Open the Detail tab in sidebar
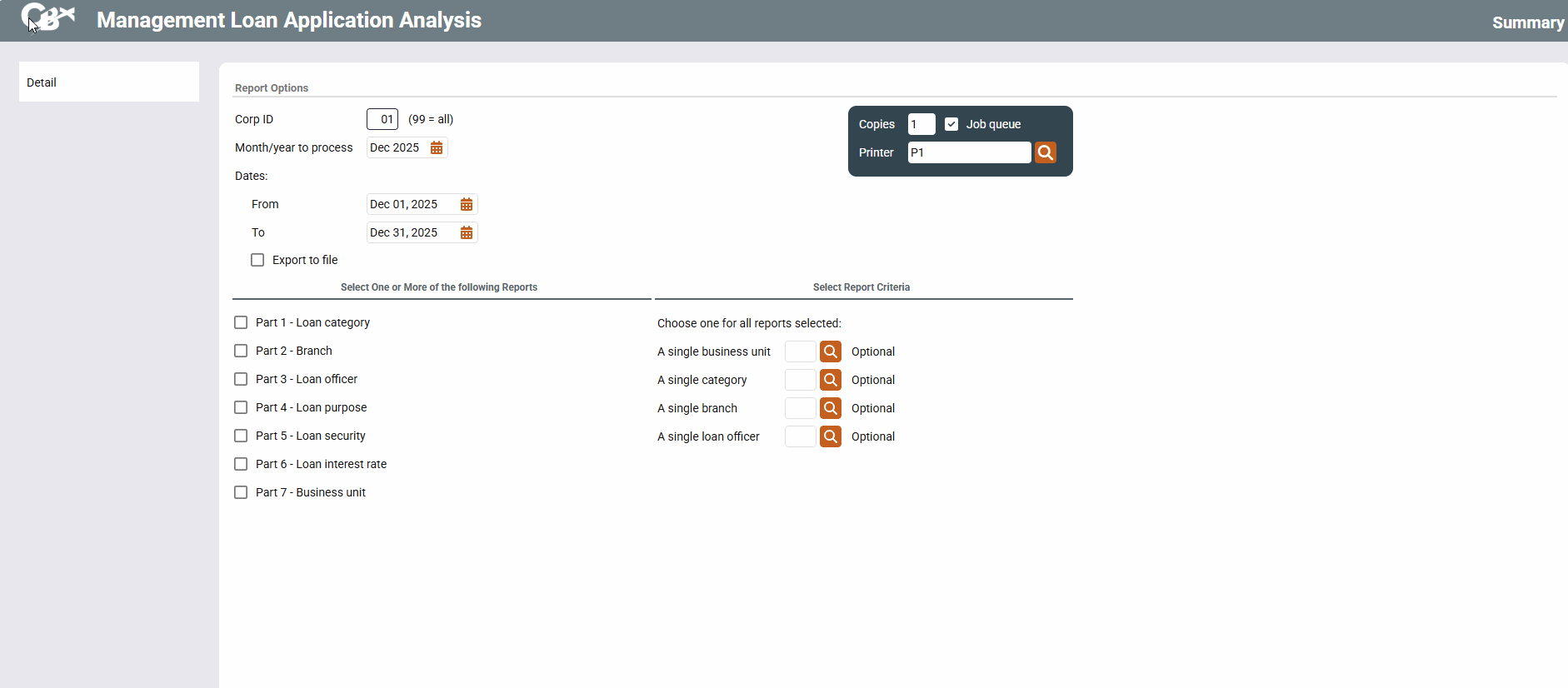The width and height of the screenshot is (1568, 688). pos(108,82)
